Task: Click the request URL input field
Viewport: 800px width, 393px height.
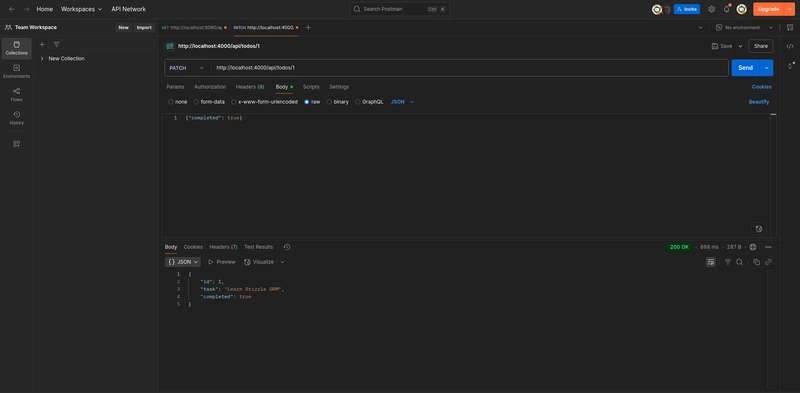Action: 469,68
